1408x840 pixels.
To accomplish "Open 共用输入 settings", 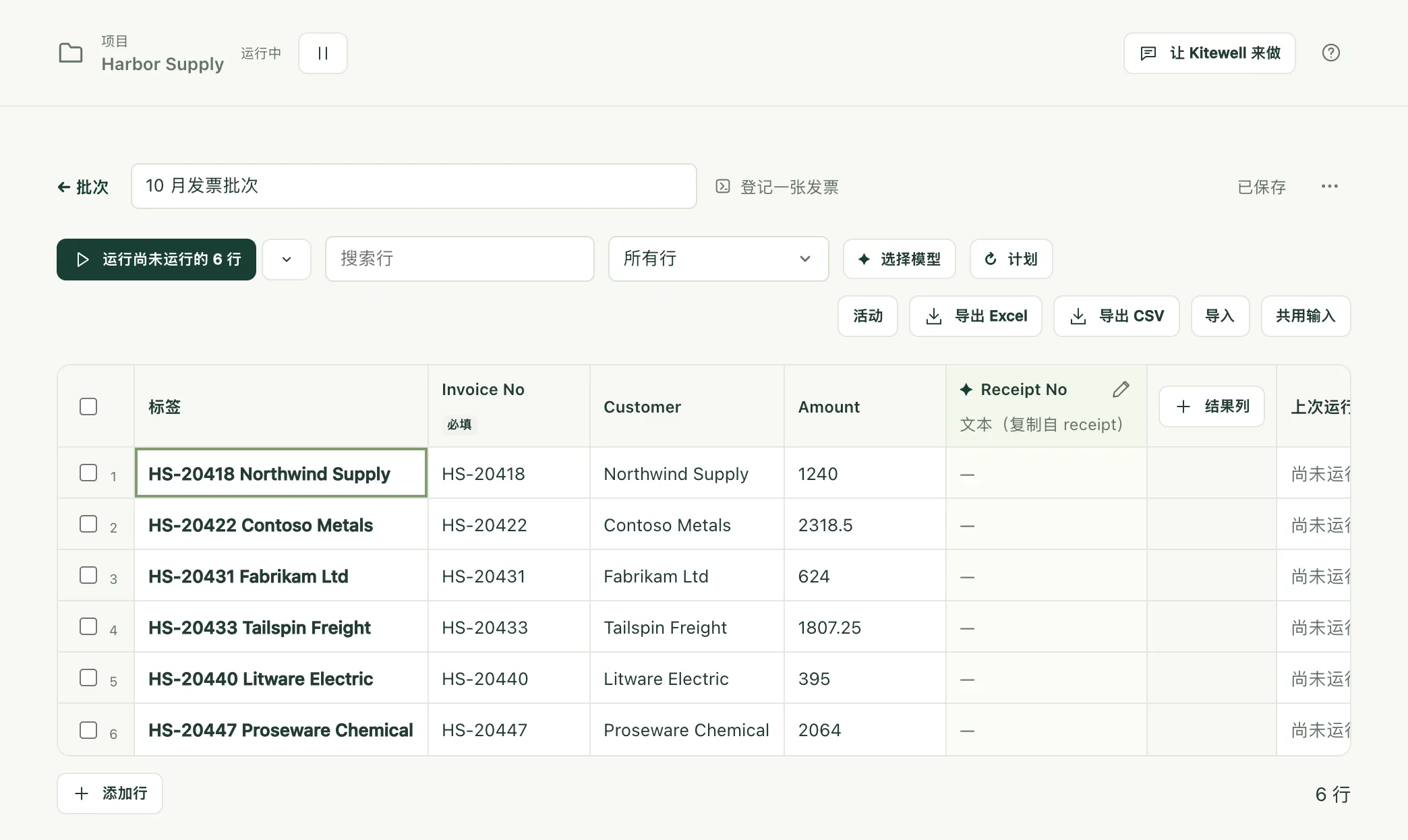I will pyautogui.click(x=1306, y=316).
